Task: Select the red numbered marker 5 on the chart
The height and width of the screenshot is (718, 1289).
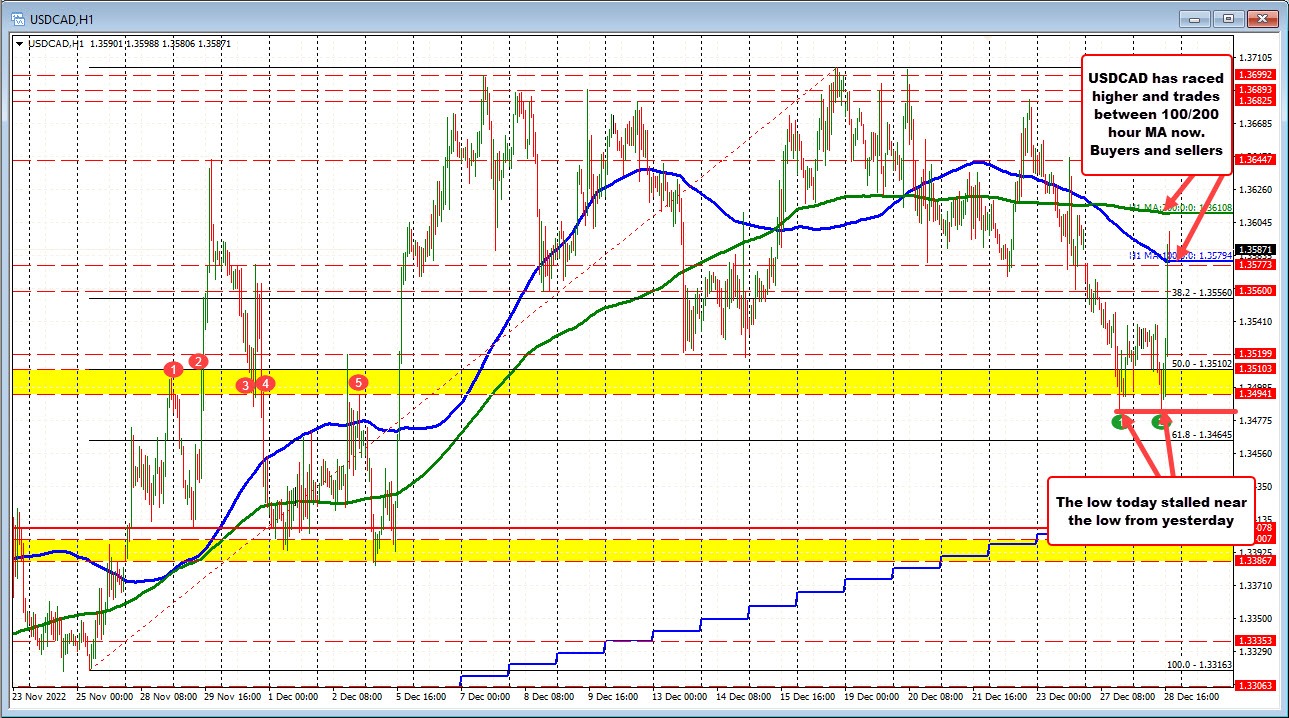Action: coord(357,382)
